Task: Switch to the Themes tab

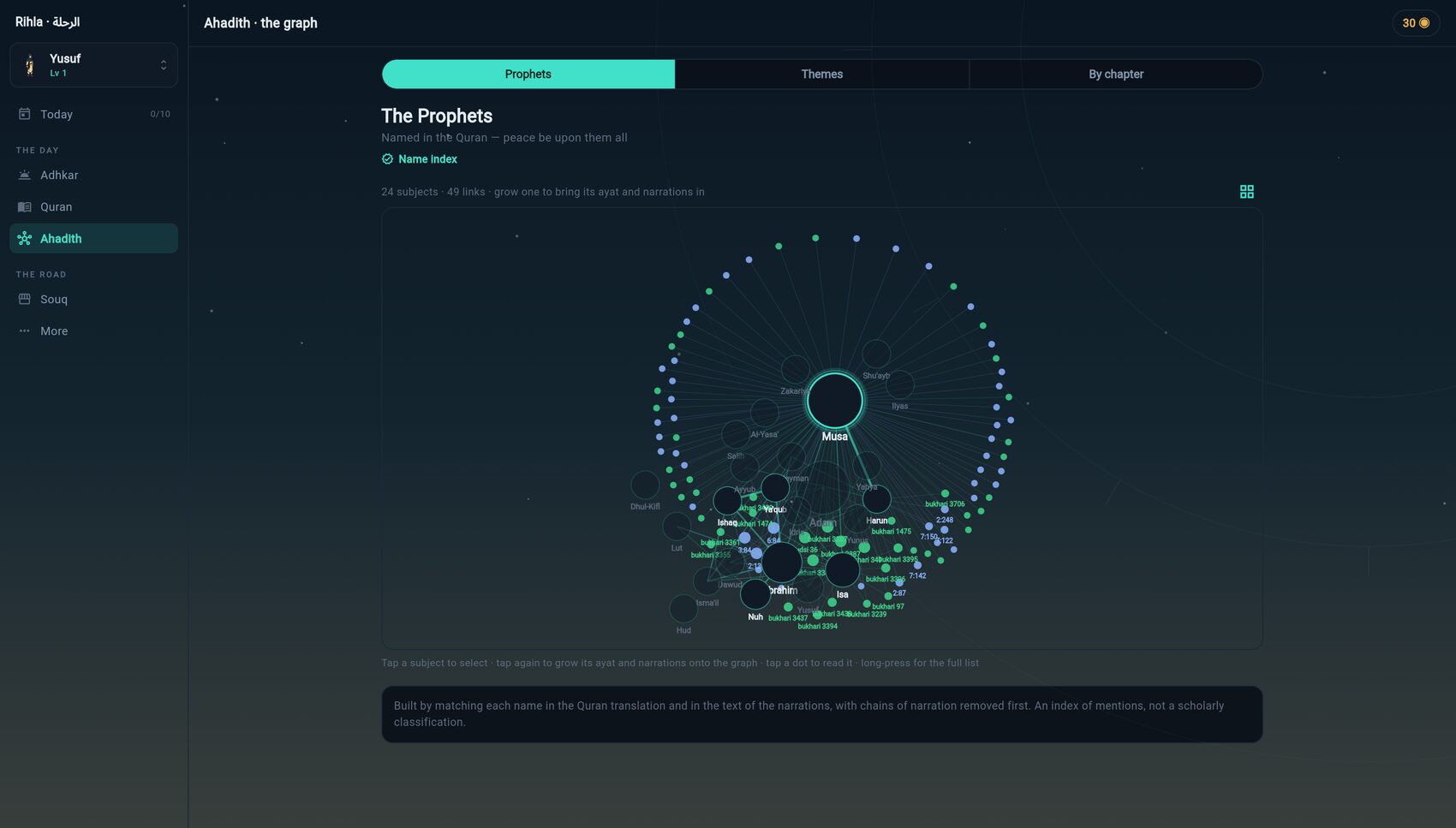Action: [x=822, y=74]
